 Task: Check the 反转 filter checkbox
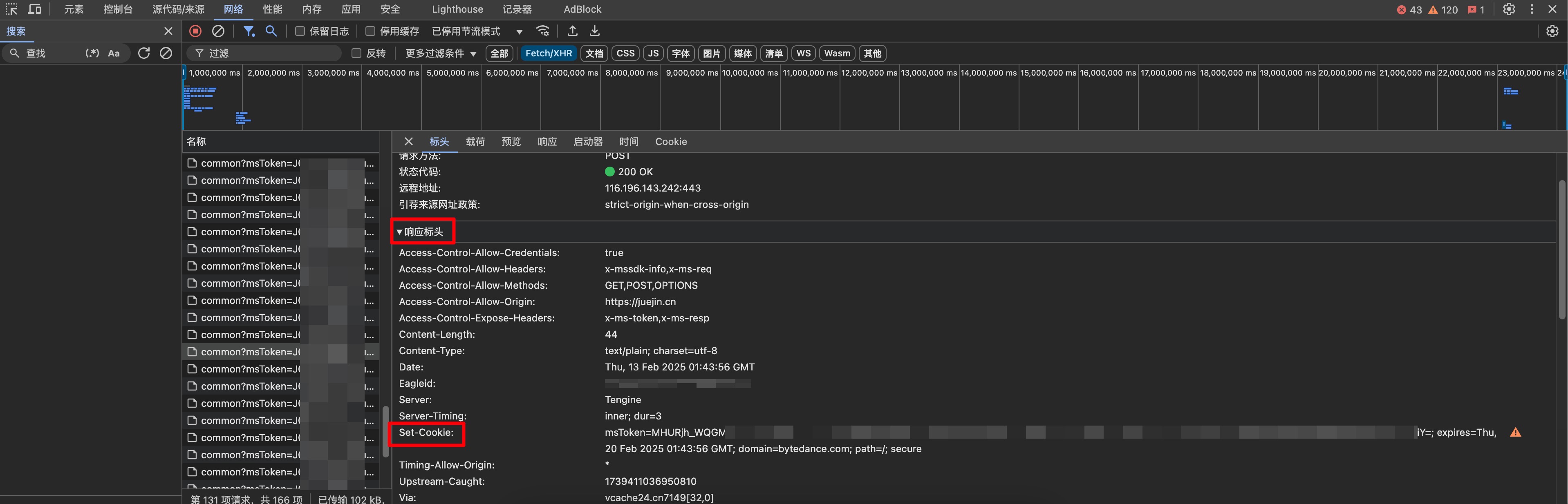click(x=357, y=54)
